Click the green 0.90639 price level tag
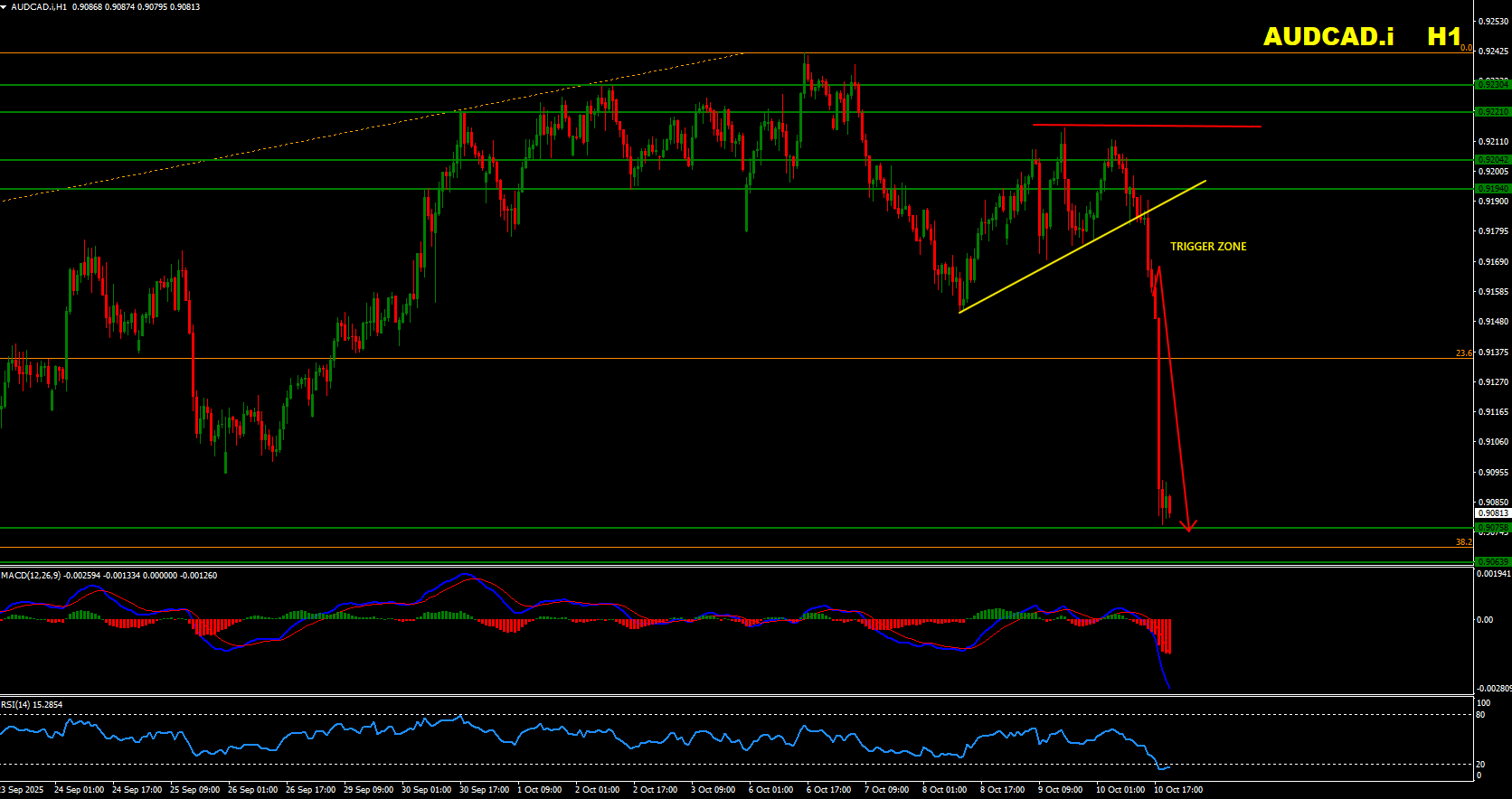Image resolution: width=1512 pixels, height=799 pixels. pos(1492,562)
